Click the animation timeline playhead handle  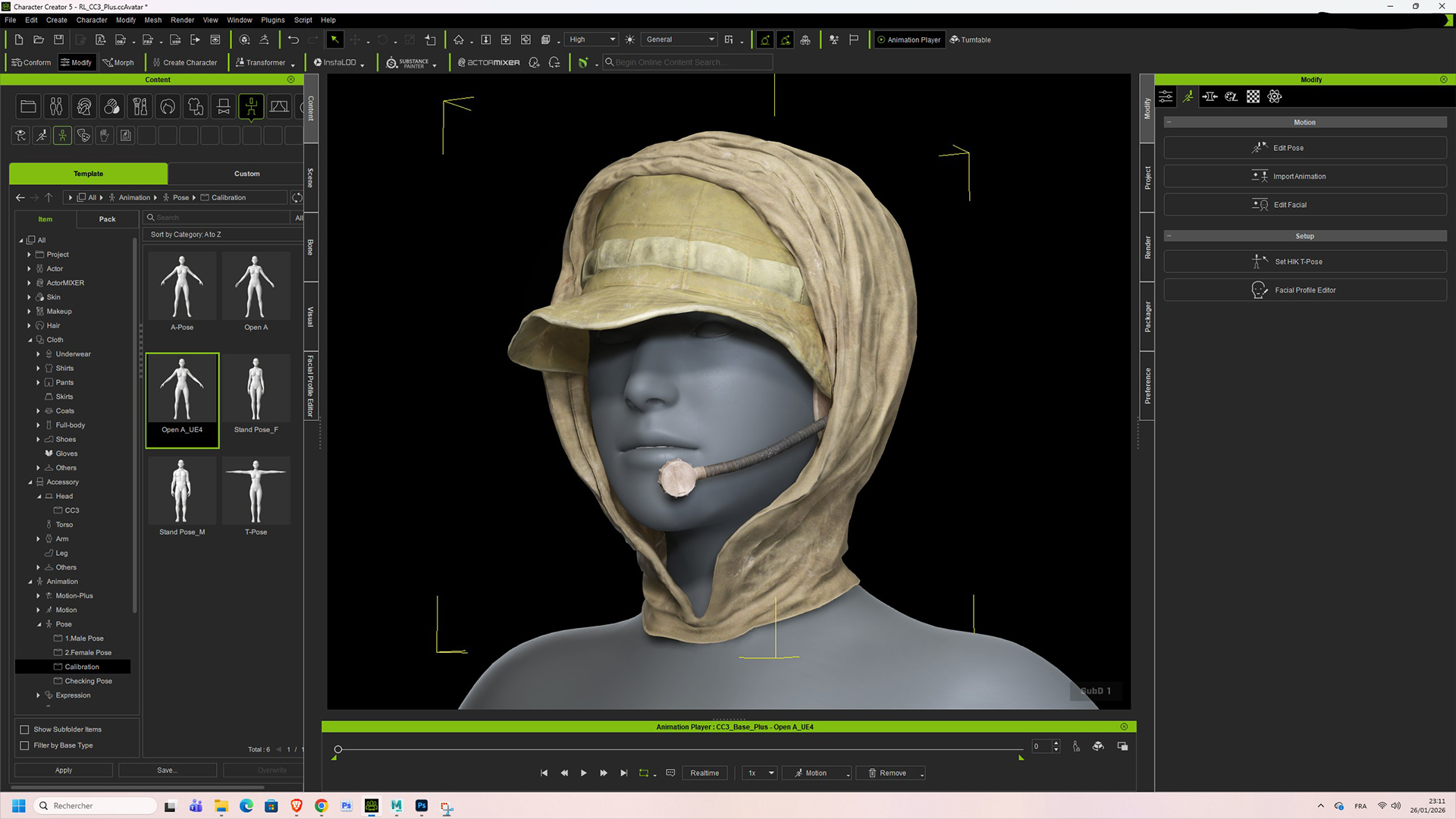coord(338,750)
